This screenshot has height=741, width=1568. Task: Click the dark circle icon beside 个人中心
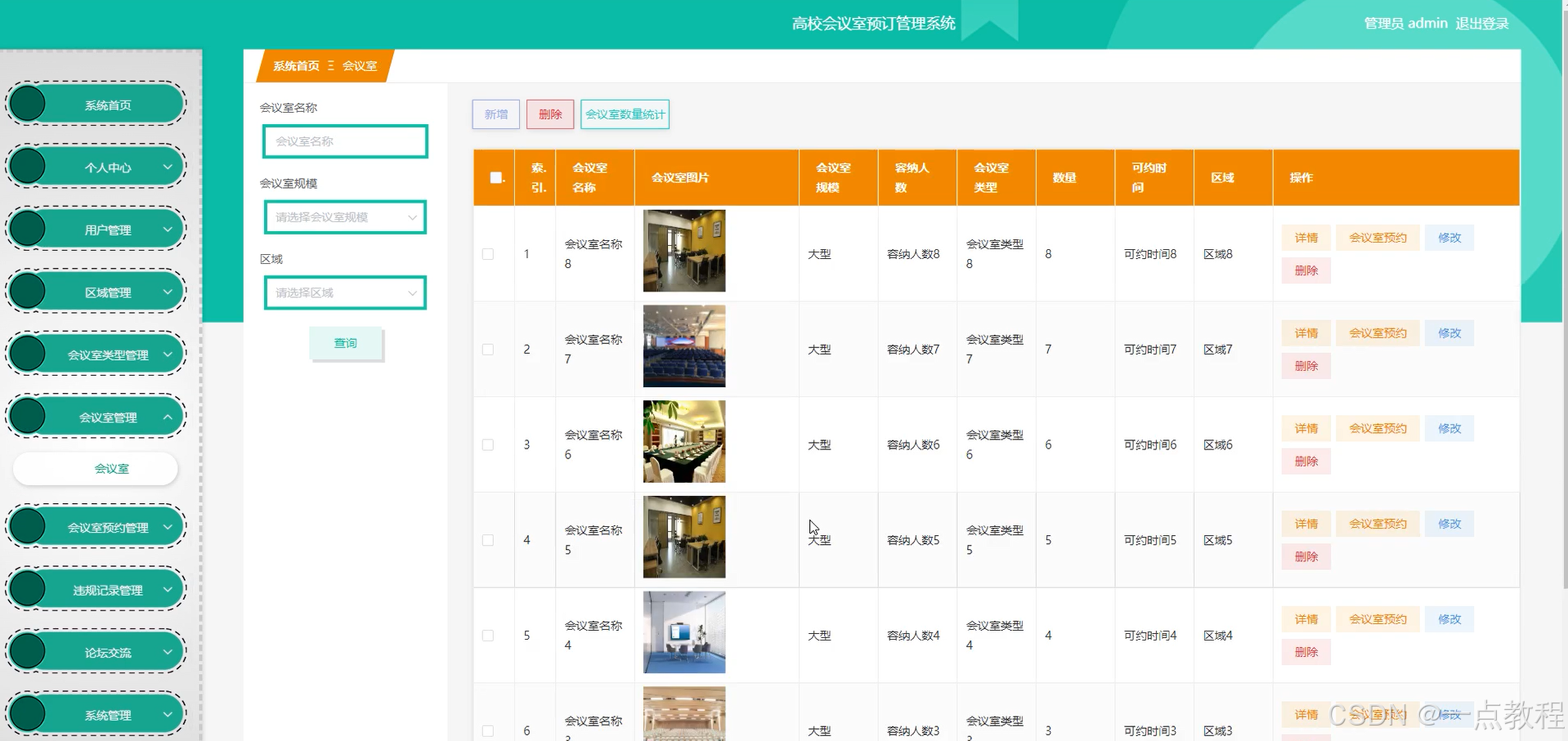click(x=29, y=166)
